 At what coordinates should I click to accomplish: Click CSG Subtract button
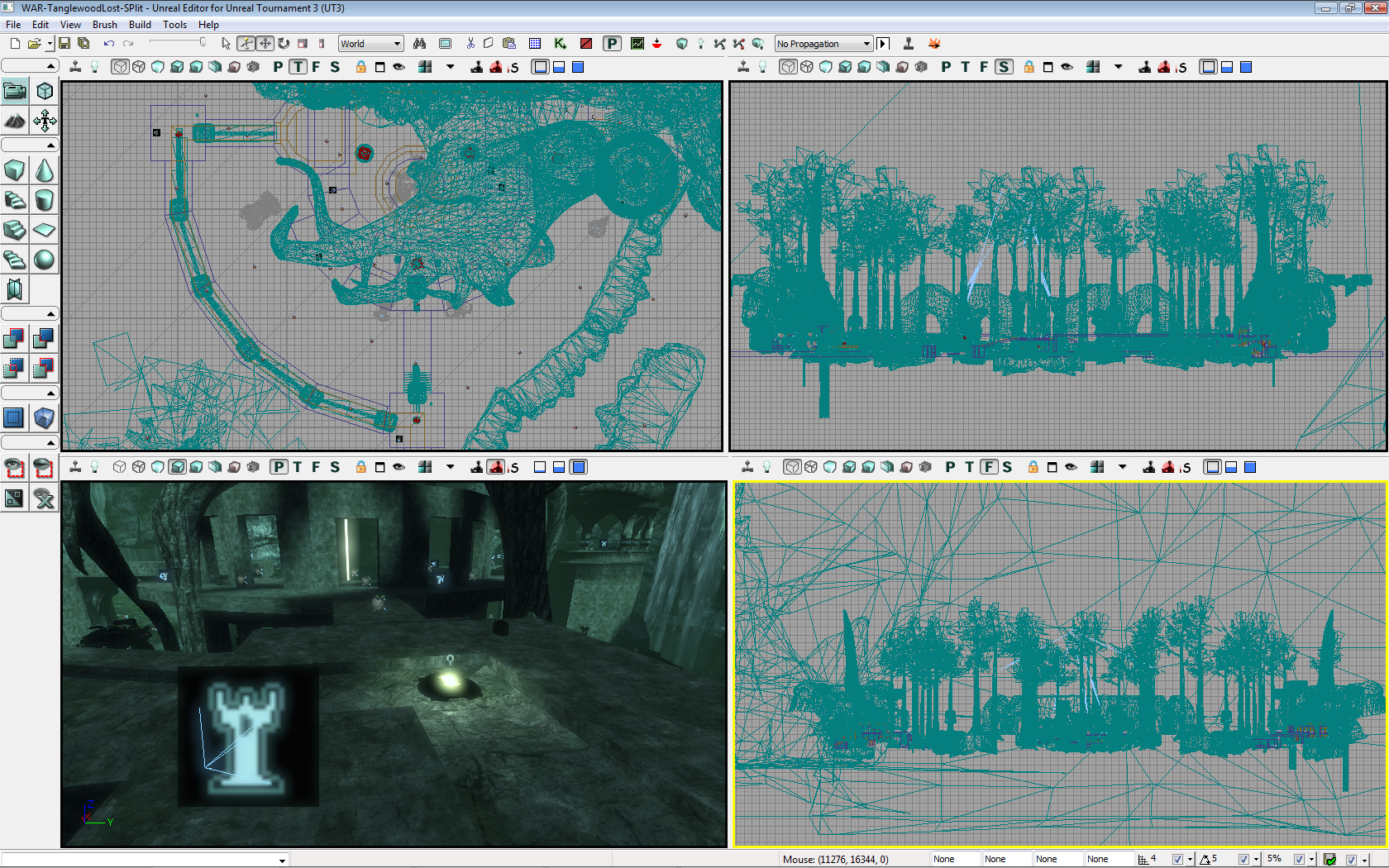pyautogui.click(x=45, y=338)
